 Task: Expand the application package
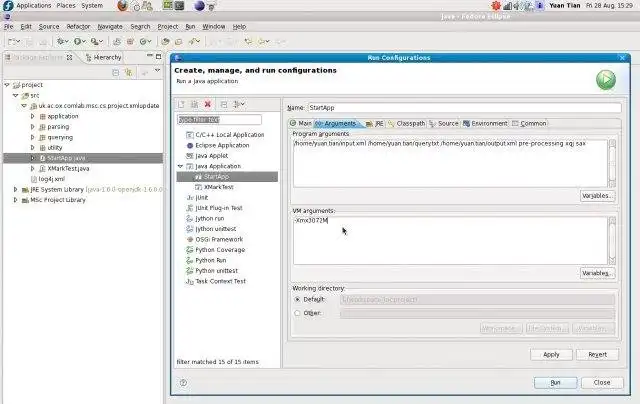pyautogui.click(x=32, y=116)
